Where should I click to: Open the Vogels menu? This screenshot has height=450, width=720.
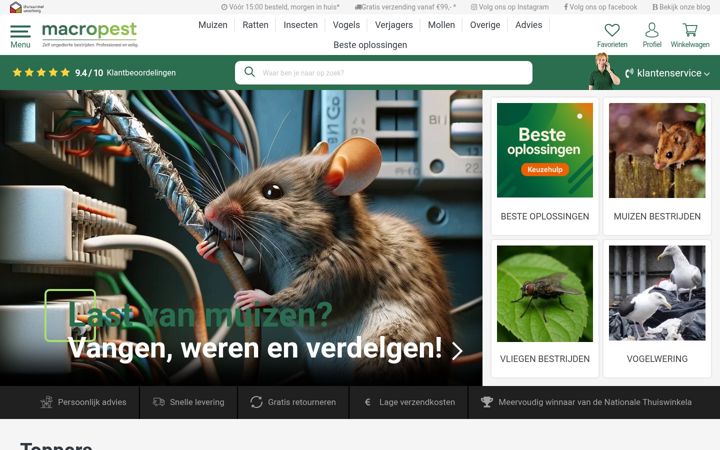pyautogui.click(x=346, y=25)
